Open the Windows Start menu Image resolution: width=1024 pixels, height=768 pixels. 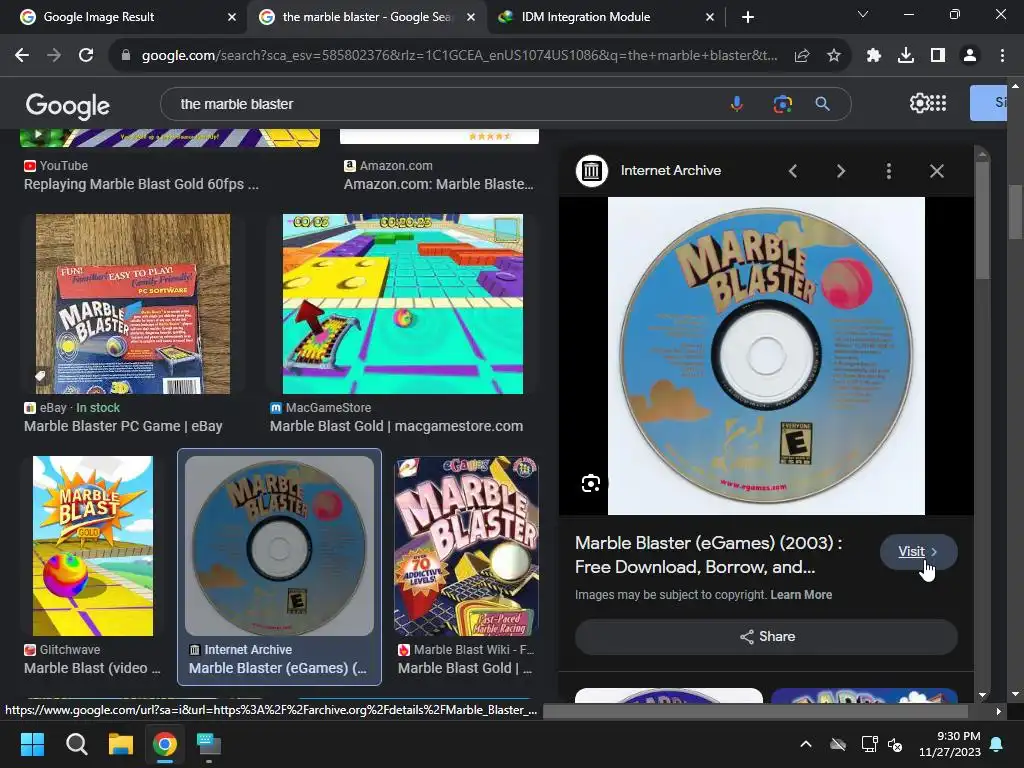tap(32, 744)
